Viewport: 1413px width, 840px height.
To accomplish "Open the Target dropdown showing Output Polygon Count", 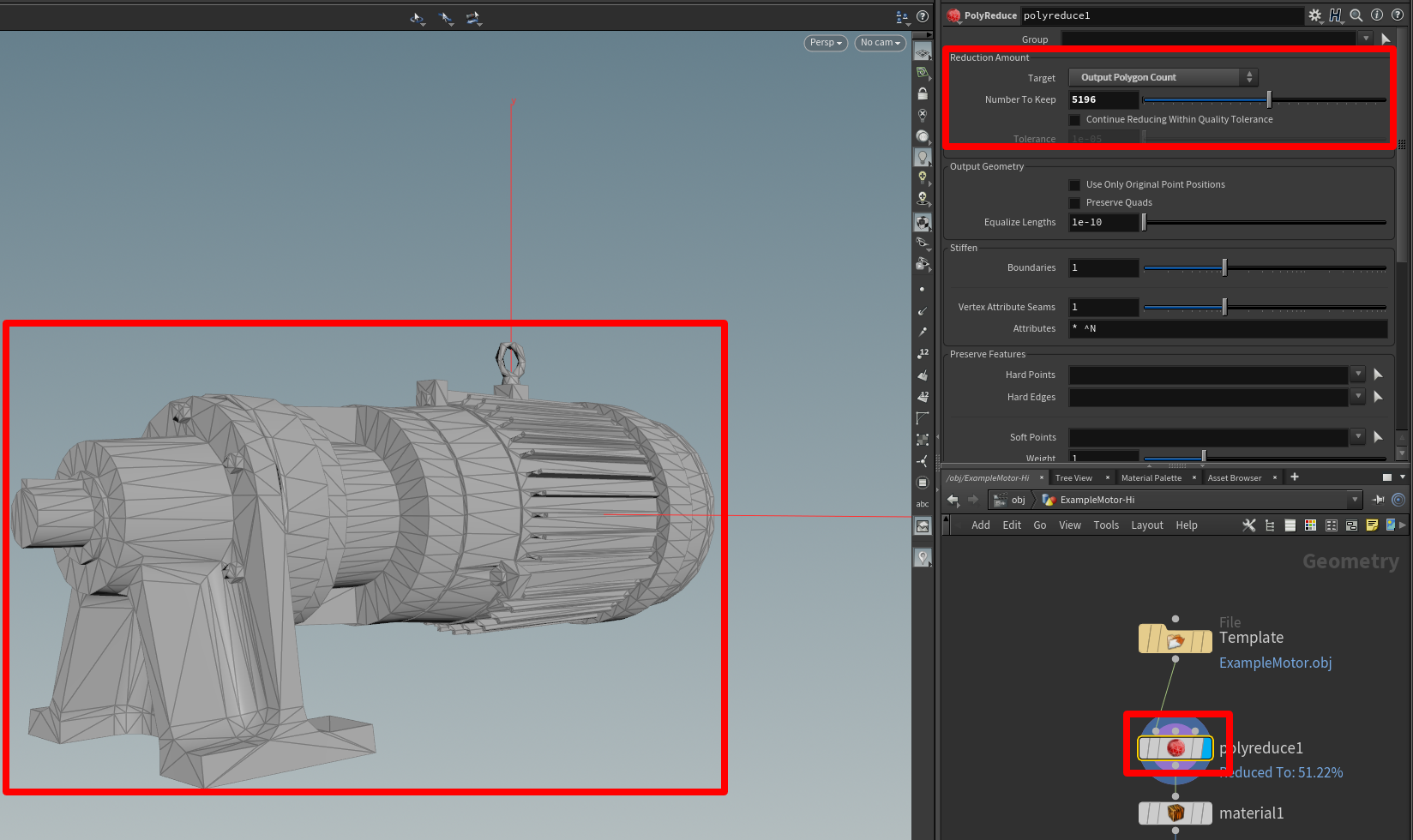I will 1163,78.
